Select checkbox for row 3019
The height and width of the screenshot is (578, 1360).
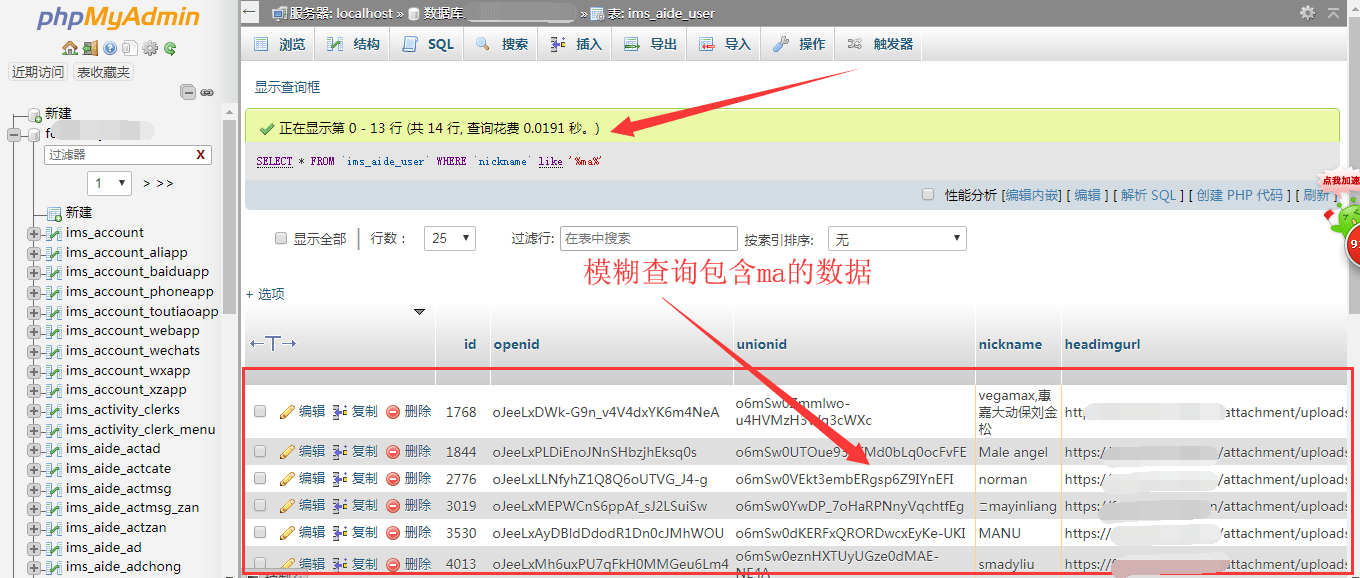click(260, 506)
